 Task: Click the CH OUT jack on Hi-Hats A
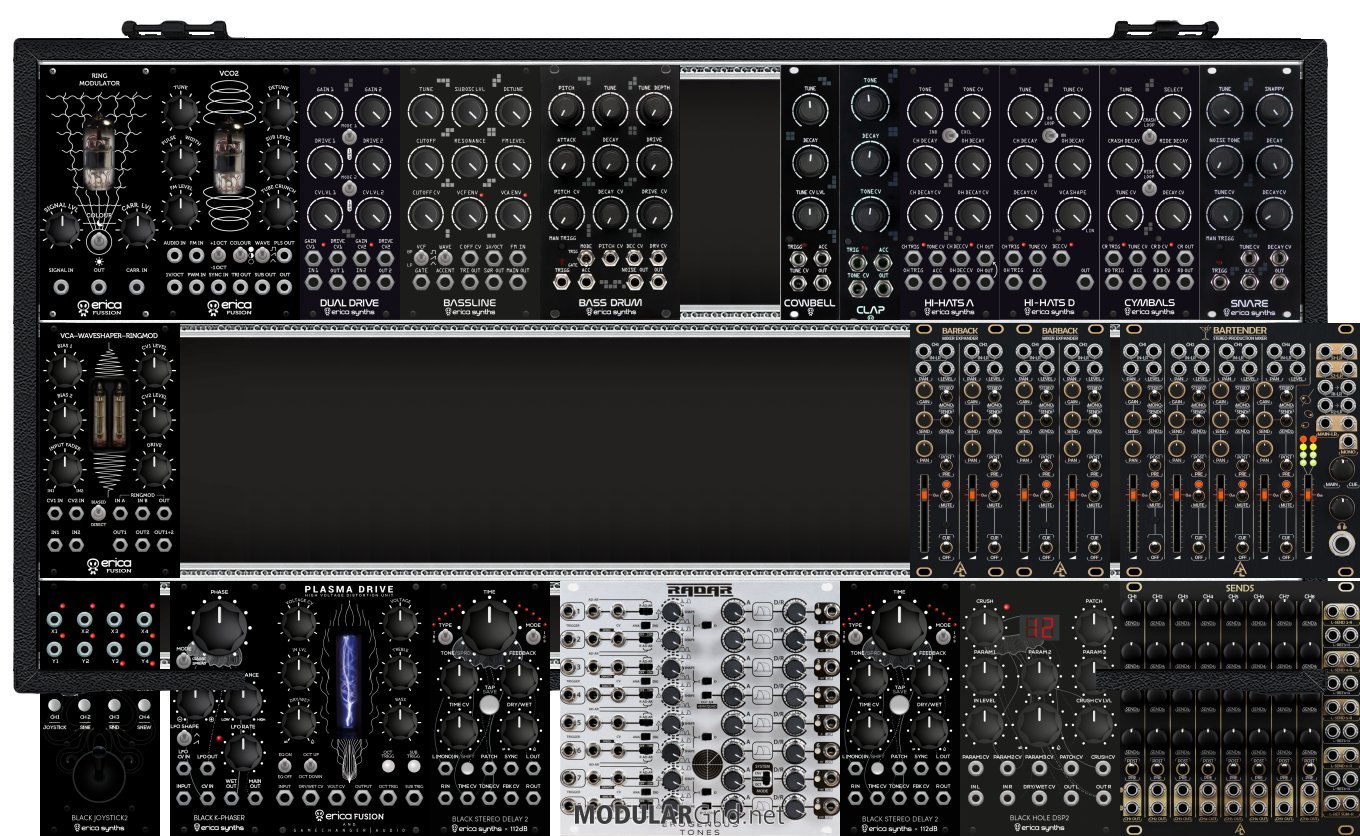pyautogui.click(x=985, y=257)
